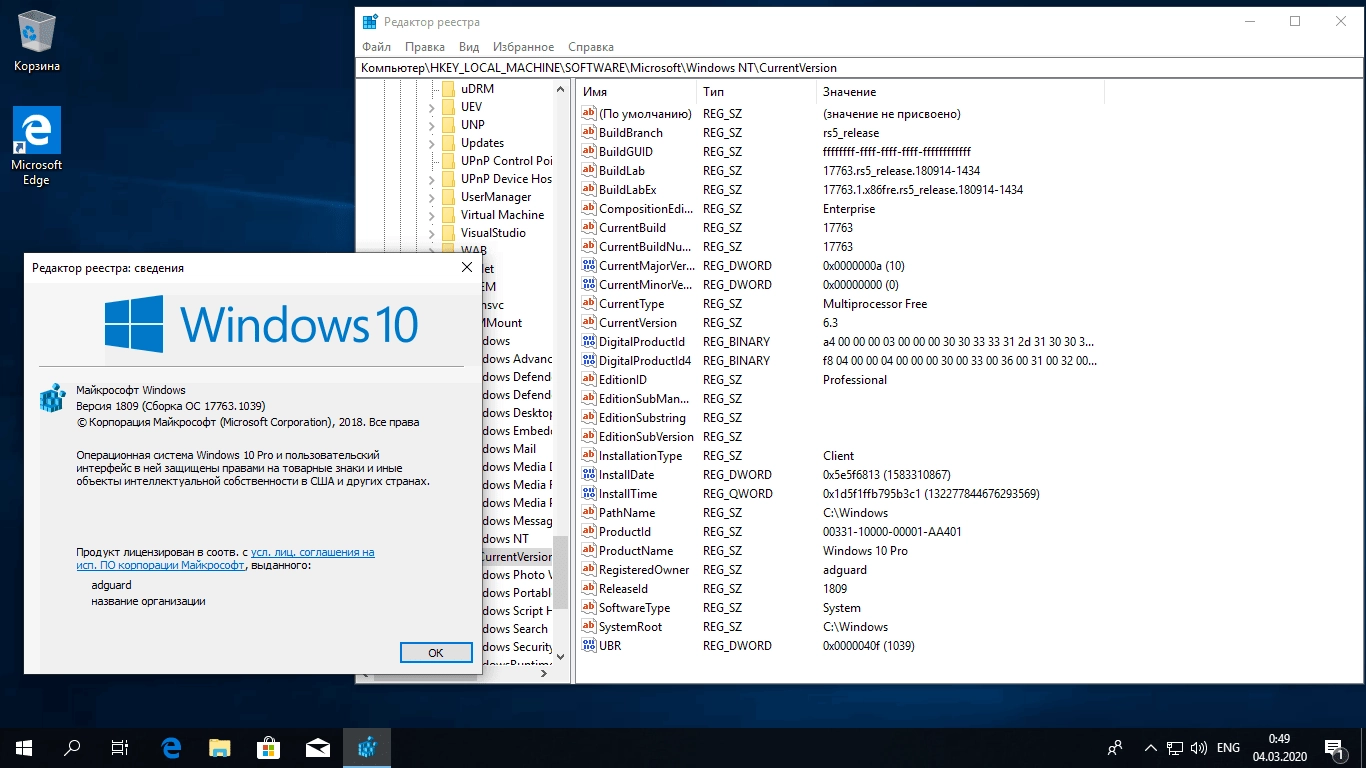Image resolution: width=1366 pixels, height=768 pixels.
Task: Click the ProductName string value icon
Action: [x=589, y=551]
